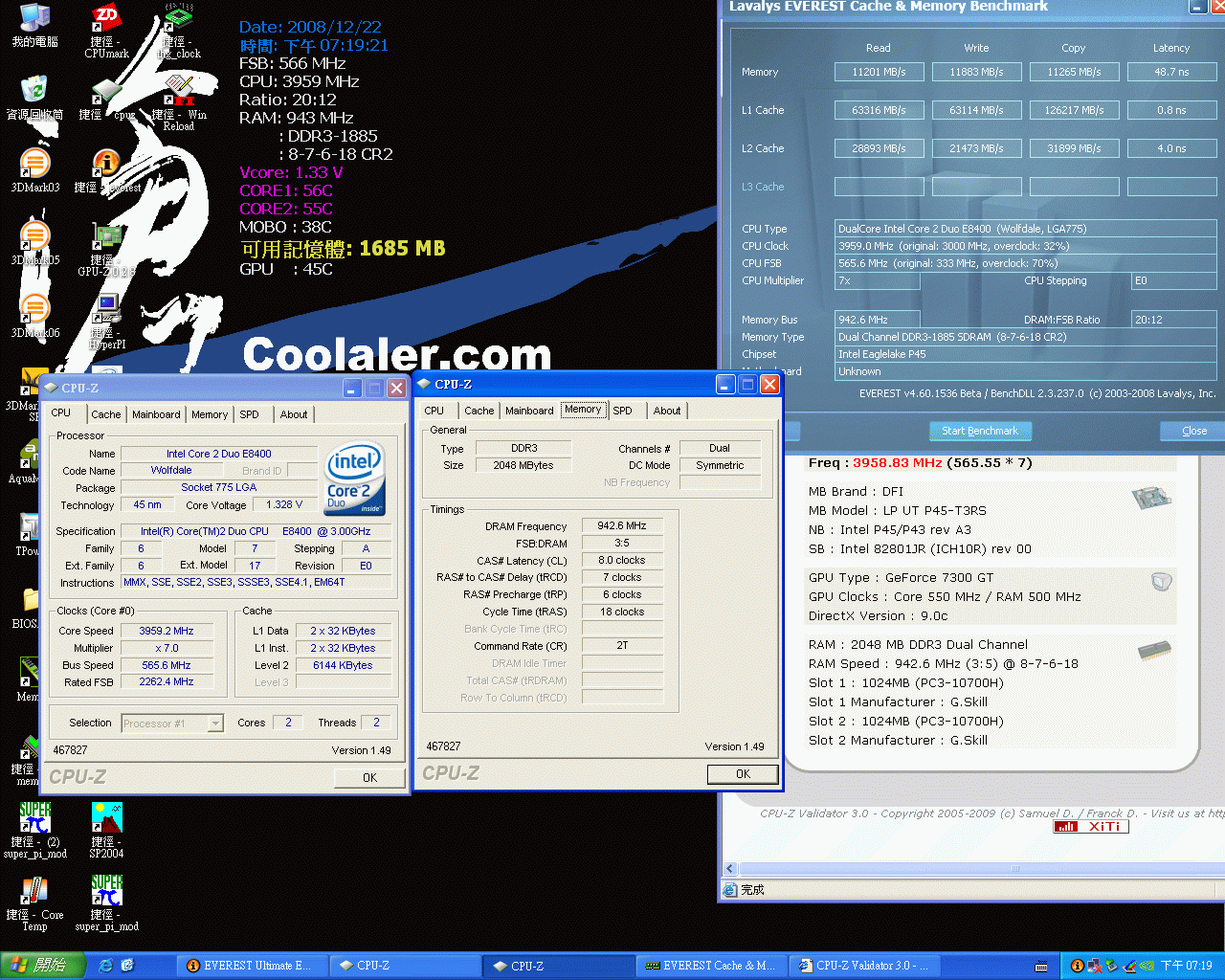Image resolution: width=1225 pixels, height=980 pixels.
Task: Click the taskbar clock showing 下午 07:19
Action: click(1186, 966)
